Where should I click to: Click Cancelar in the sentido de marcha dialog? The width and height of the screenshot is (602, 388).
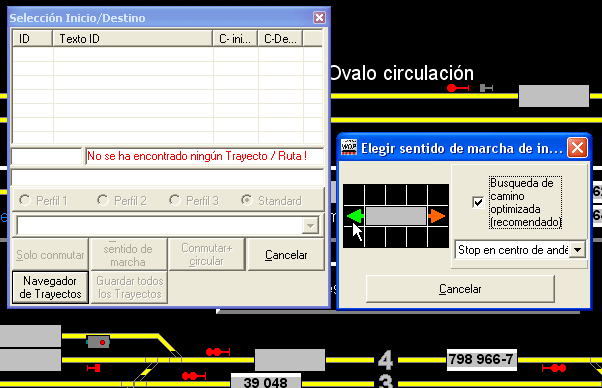point(460,289)
